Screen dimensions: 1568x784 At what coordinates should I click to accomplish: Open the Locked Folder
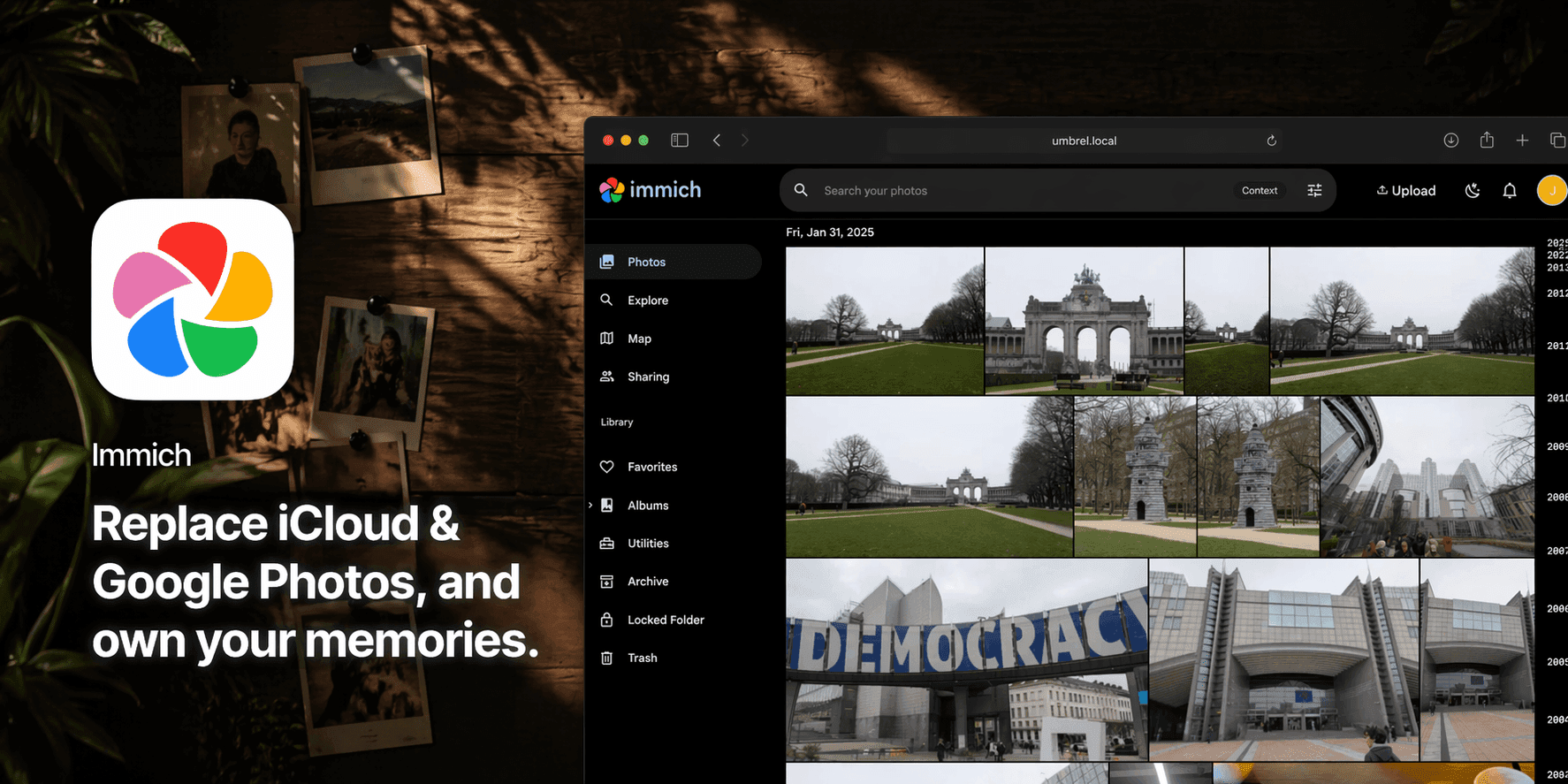pos(674,620)
